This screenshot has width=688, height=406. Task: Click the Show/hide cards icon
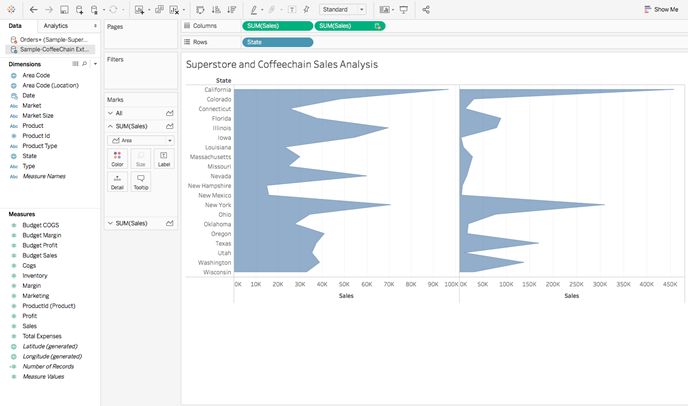pyautogui.click(x=384, y=9)
